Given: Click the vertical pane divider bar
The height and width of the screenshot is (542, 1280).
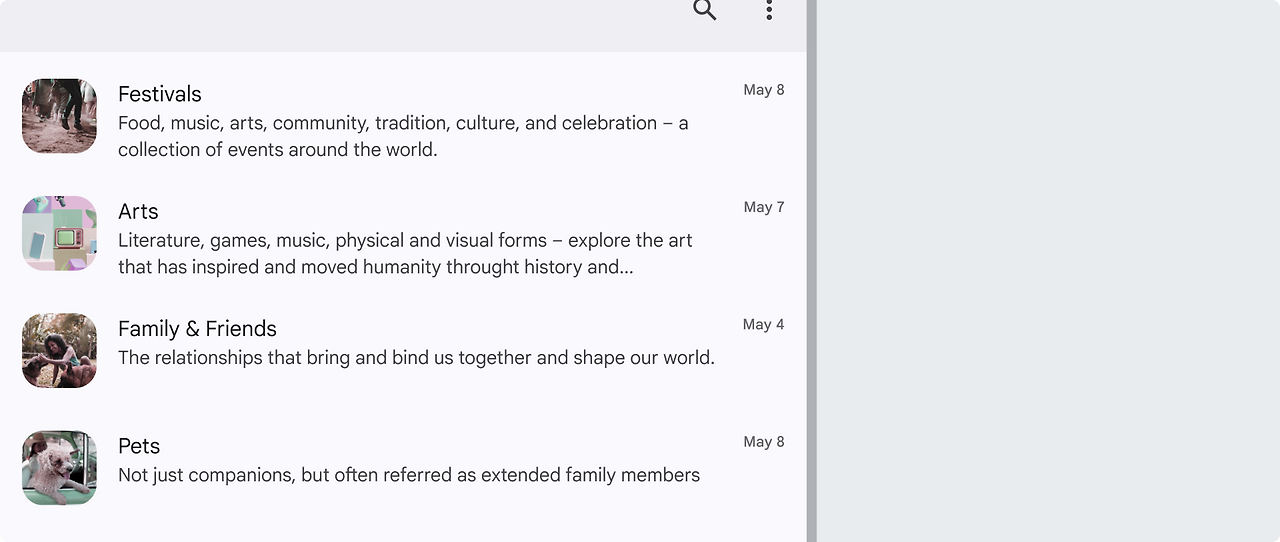Looking at the screenshot, I should coord(812,271).
